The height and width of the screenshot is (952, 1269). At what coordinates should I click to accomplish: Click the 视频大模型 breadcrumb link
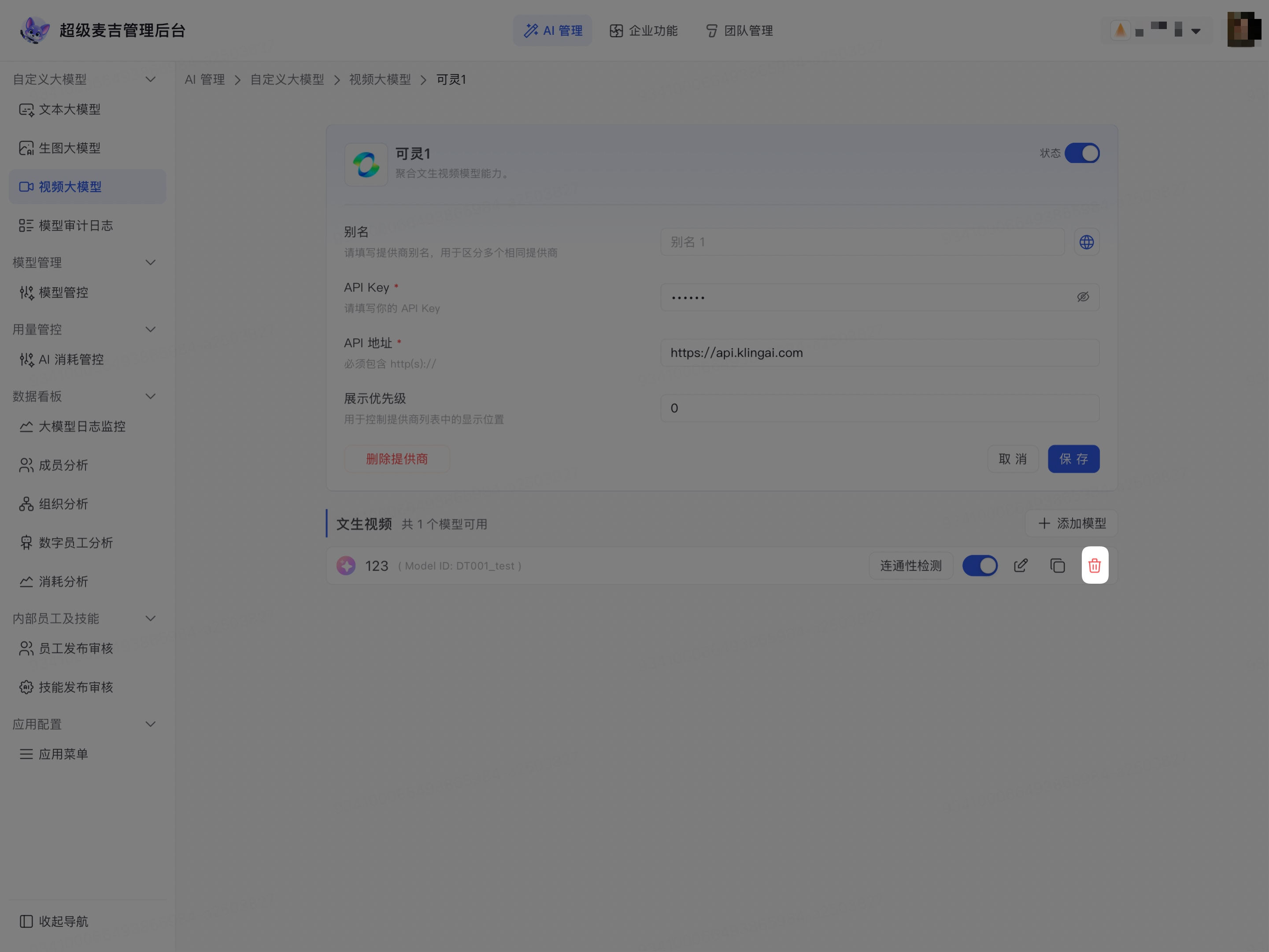(380, 80)
